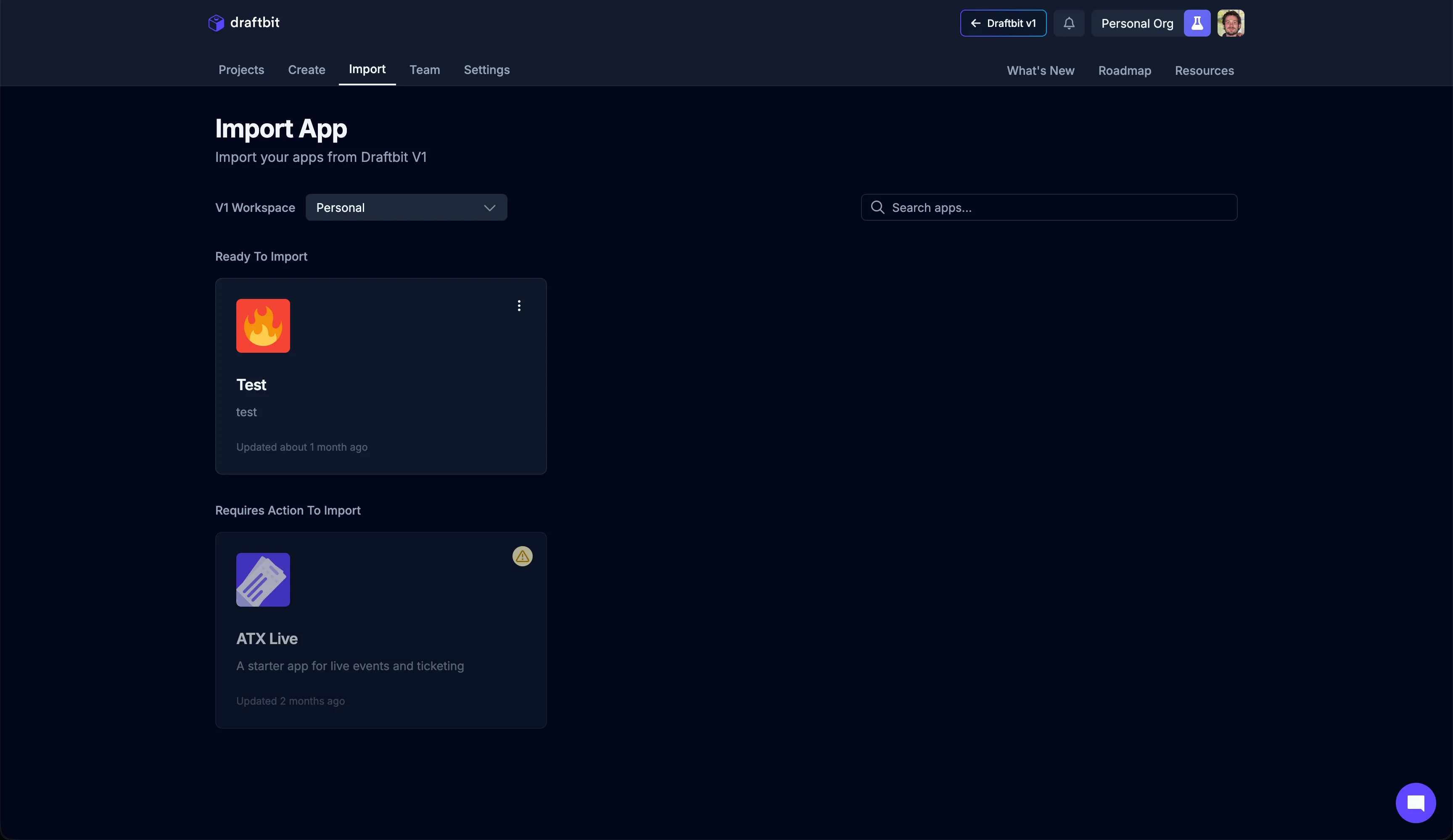
Task: Open the notifications bell
Action: [x=1068, y=23]
